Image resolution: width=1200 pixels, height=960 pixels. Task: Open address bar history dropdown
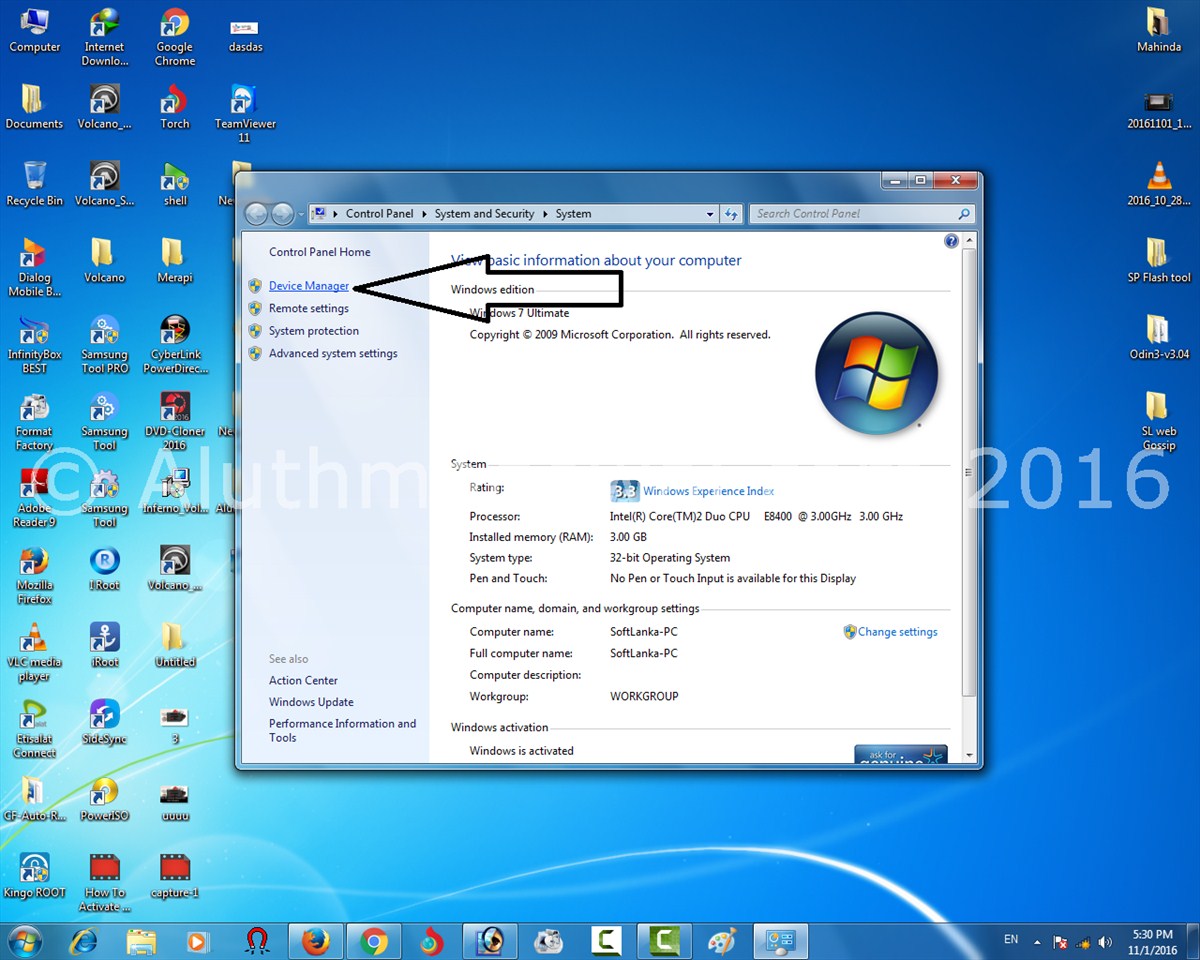pos(710,214)
